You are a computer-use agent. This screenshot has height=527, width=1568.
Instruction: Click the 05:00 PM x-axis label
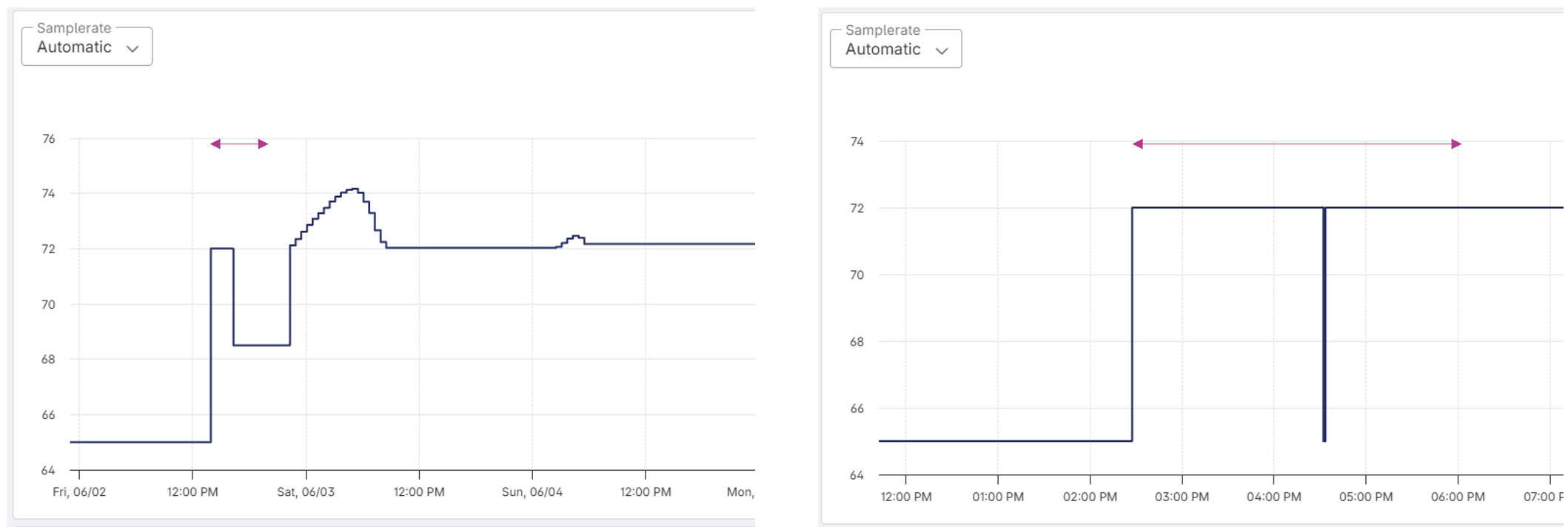[x=1365, y=497]
